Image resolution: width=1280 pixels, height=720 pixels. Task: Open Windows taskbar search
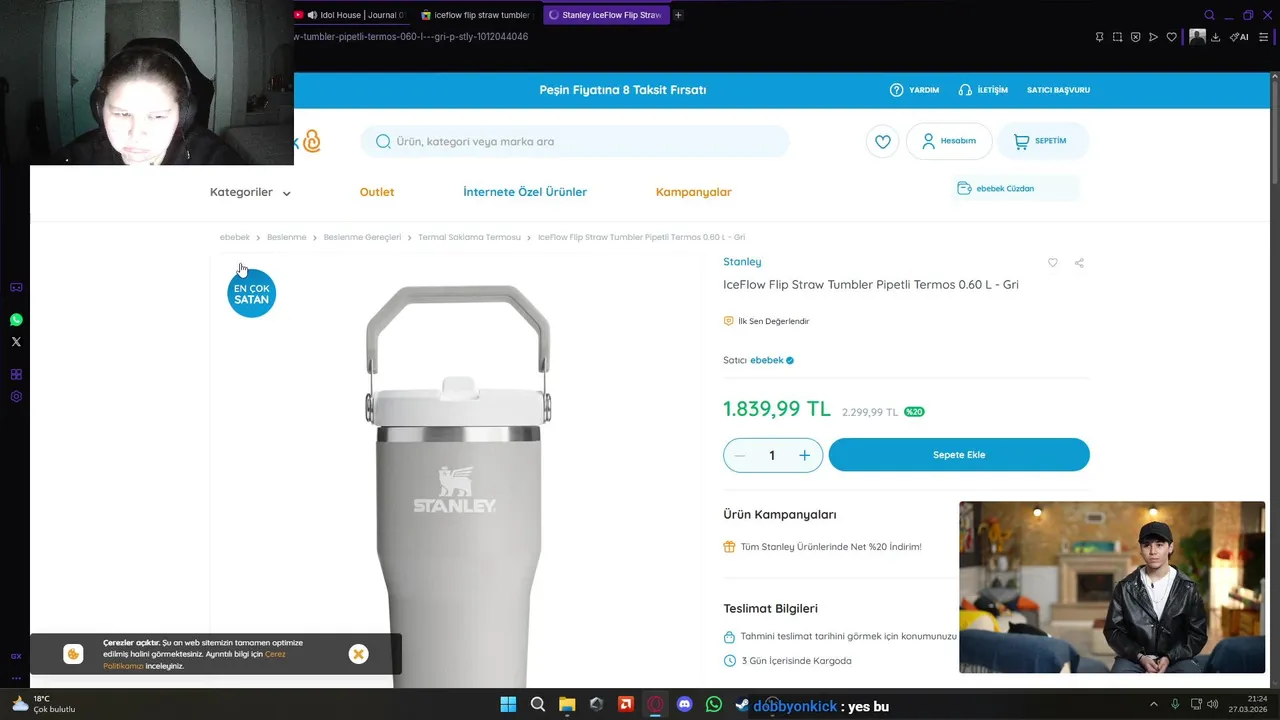tap(538, 704)
